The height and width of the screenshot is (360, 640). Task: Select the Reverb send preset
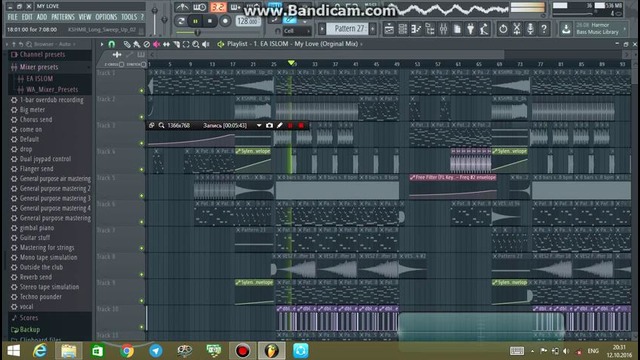[36, 277]
